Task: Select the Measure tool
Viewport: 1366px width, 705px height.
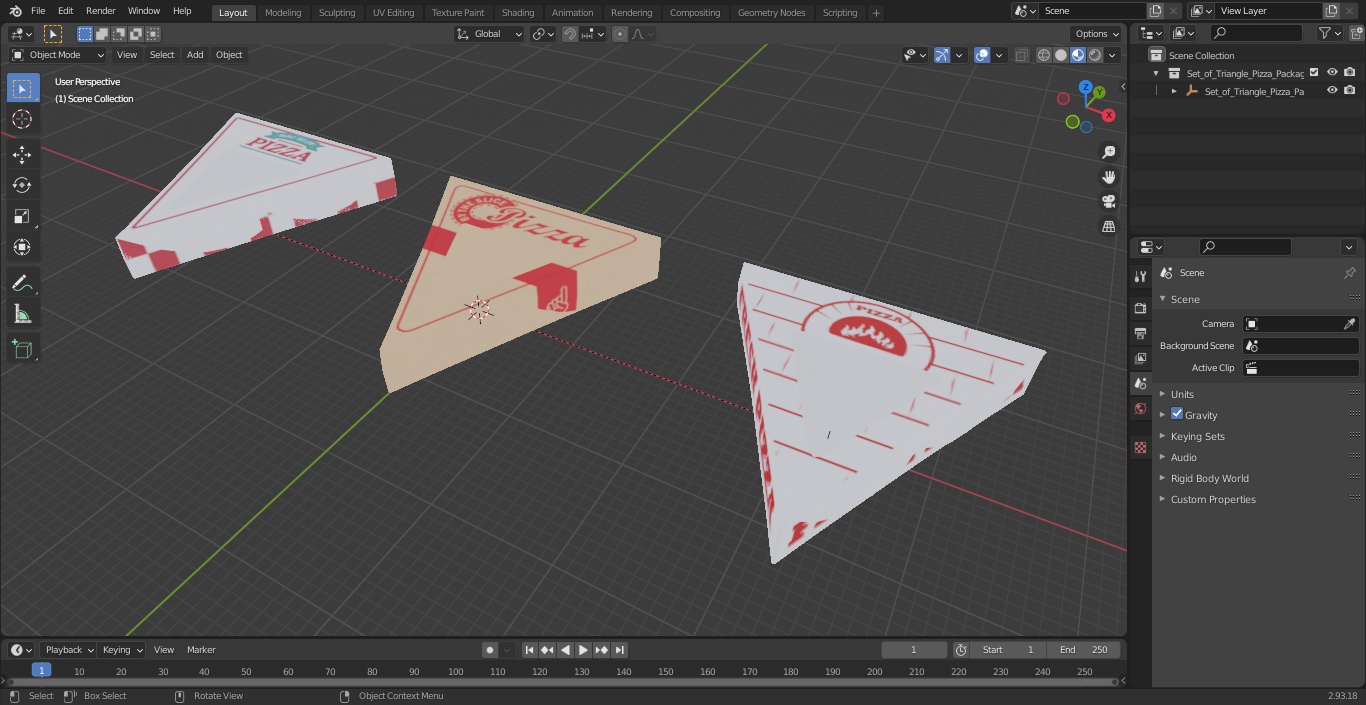Action: click(x=22, y=315)
